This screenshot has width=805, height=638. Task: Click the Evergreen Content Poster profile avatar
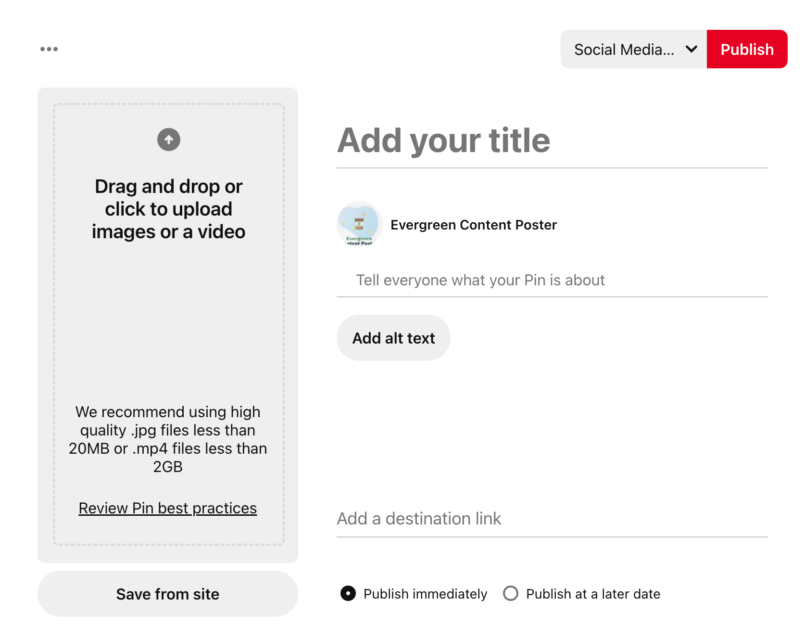tap(359, 225)
